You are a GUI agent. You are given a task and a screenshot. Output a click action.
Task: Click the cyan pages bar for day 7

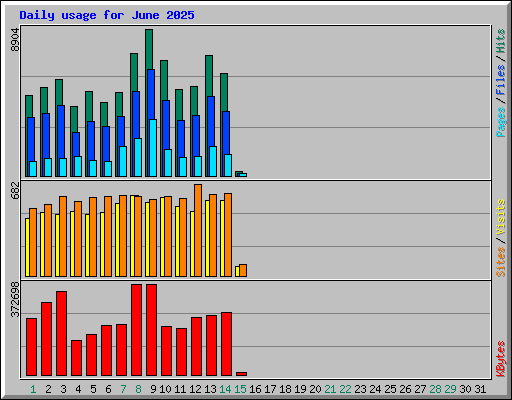click(123, 161)
